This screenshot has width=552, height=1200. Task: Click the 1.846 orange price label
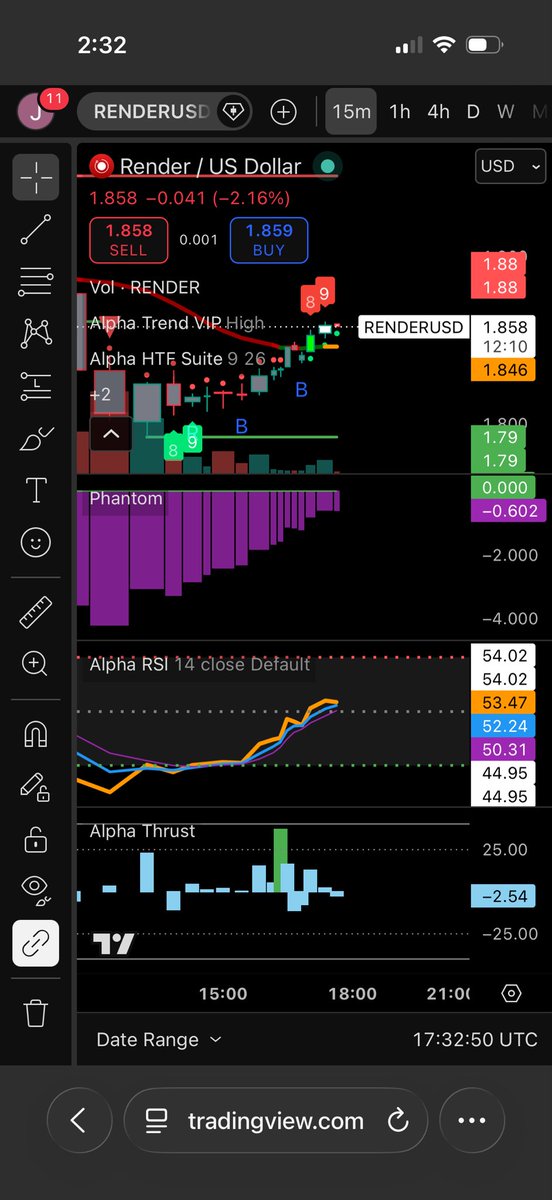[x=505, y=370]
